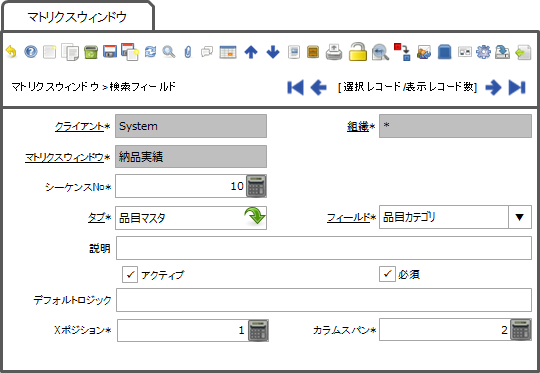Refresh data with the blue circular arrows icon
Screen dimensions: 540x373
pyautogui.click(x=150, y=52)
